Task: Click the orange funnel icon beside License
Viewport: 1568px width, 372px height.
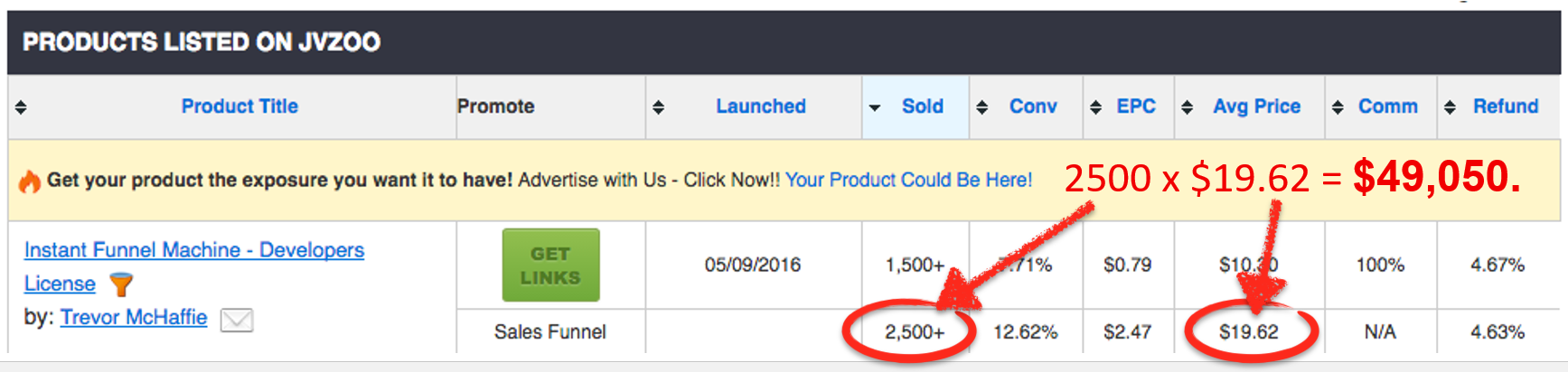Action: coord(121,284)
